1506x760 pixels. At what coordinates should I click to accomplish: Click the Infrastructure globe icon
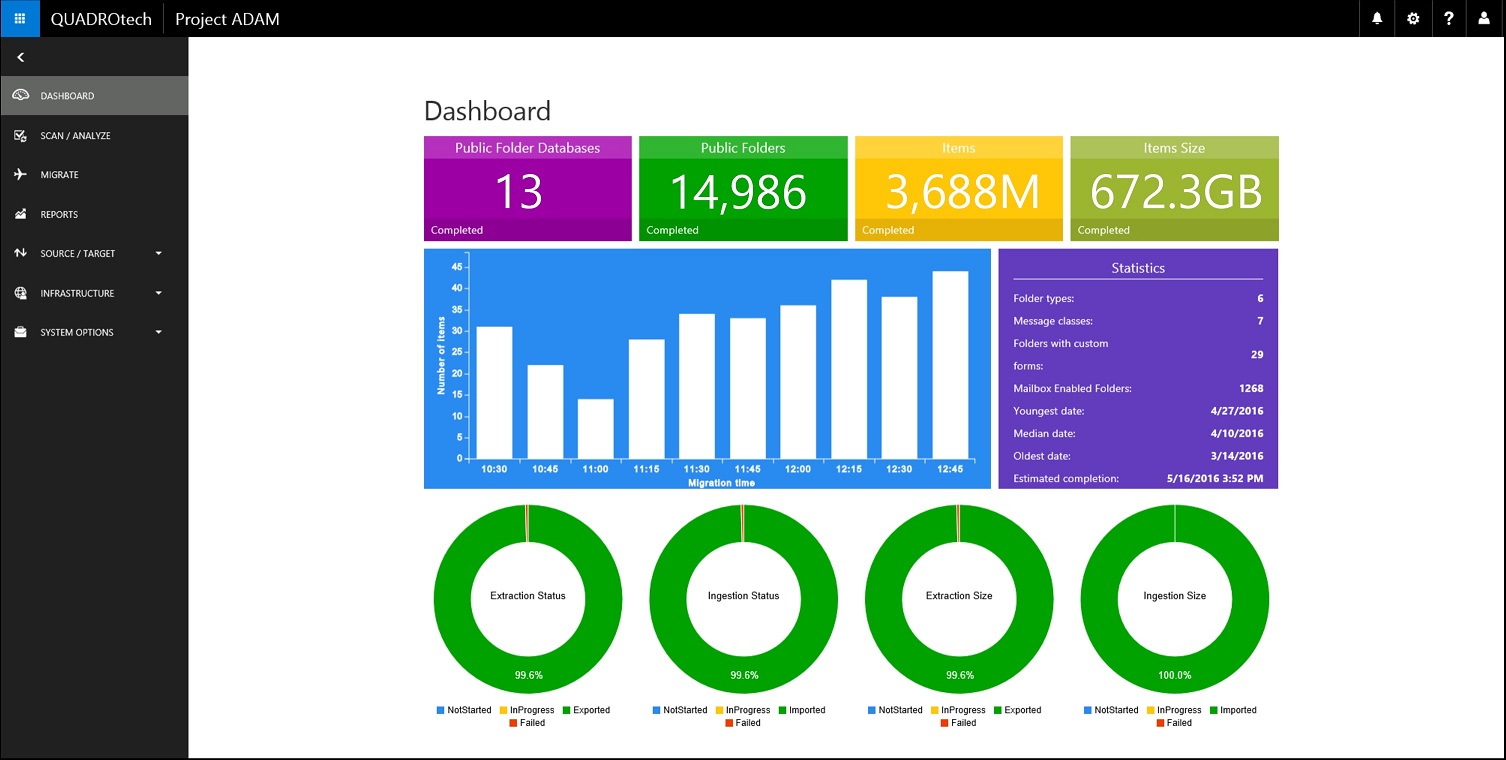coord(20,293)
